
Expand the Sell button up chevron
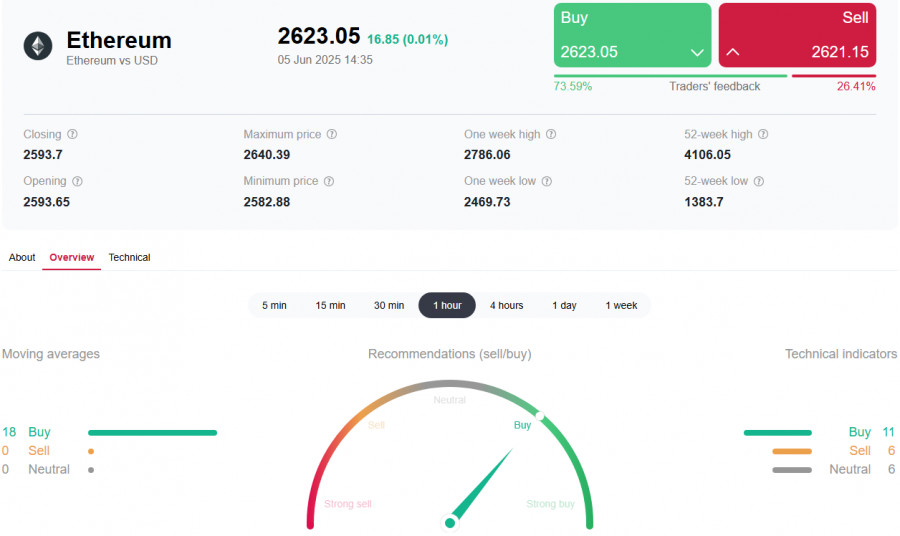pos(733,52)
